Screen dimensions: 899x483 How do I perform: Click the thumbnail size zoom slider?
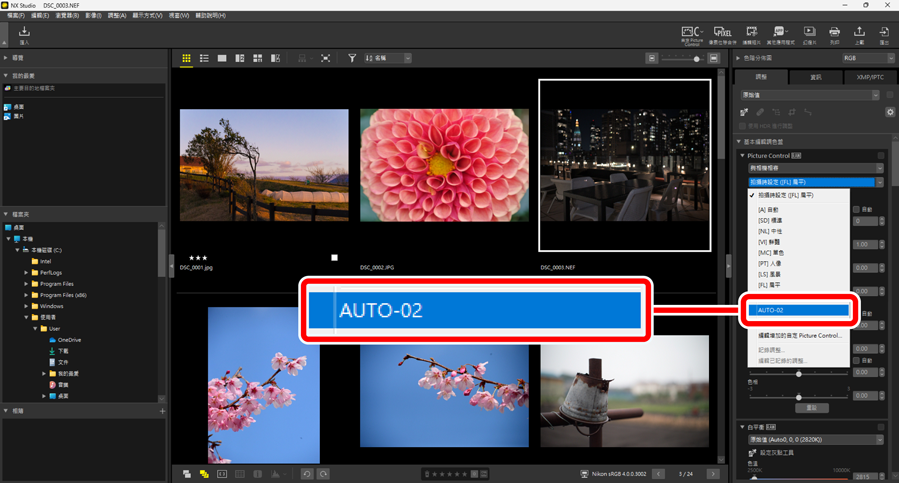click(x=696, y=59)
